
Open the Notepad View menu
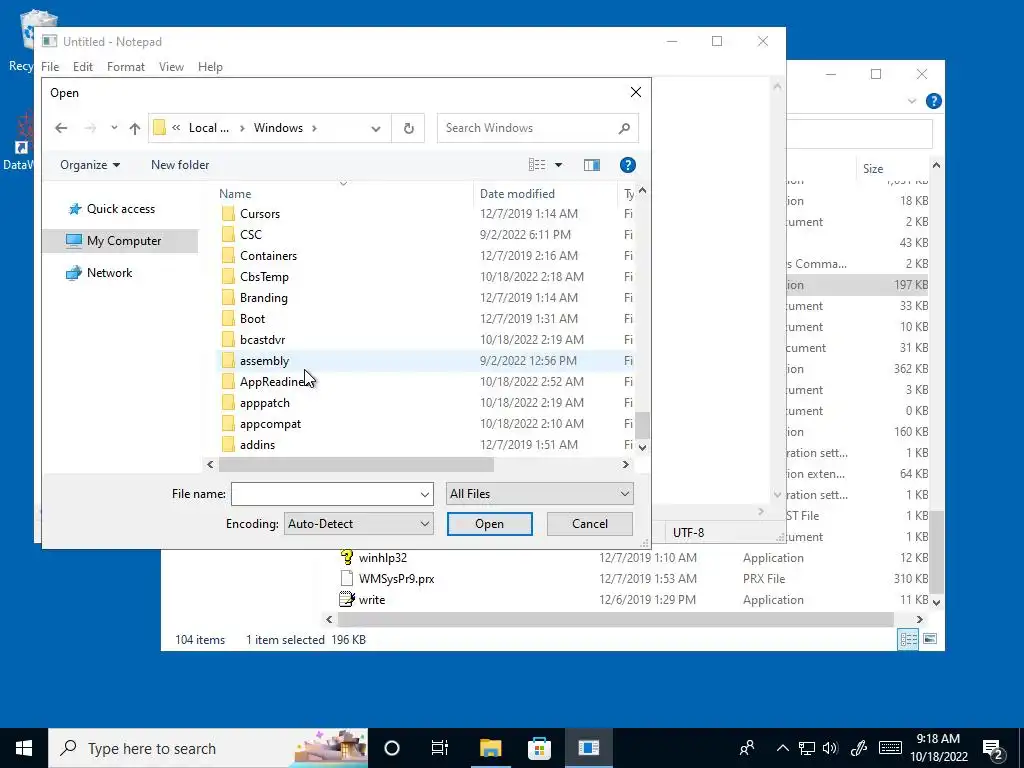pos(171,67)
